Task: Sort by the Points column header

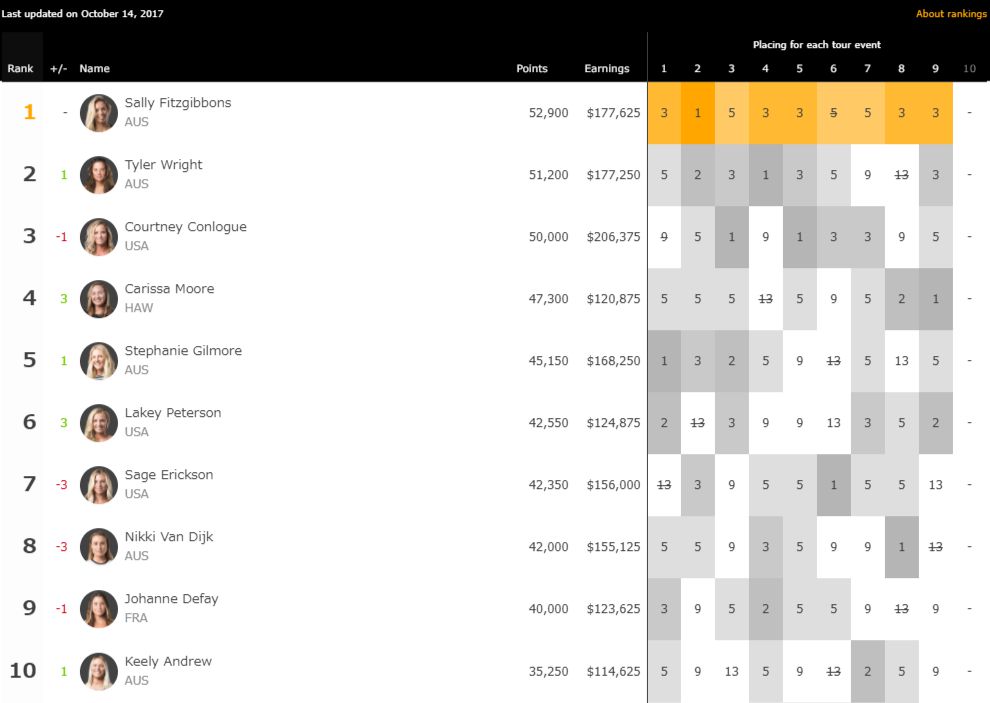Action: click(532, 69)
